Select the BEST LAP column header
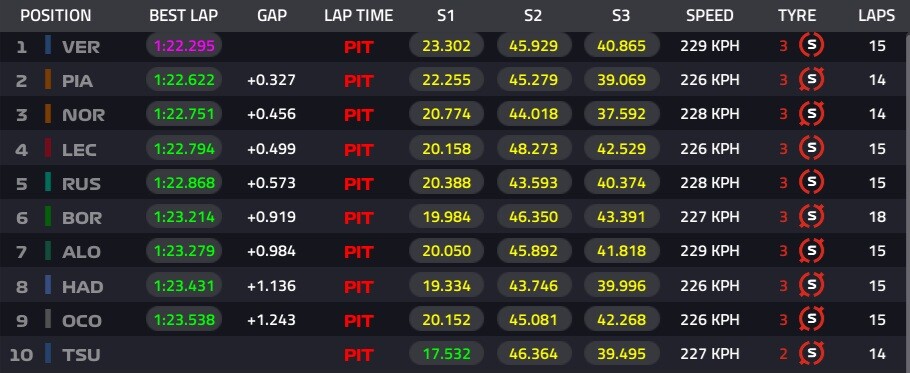The width and height of the screenshot is (910, 373). [x=183, y=16]
